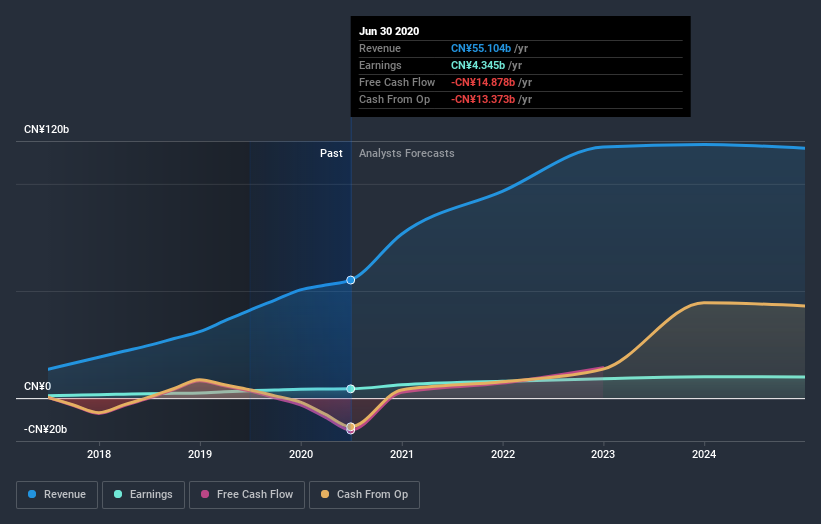Viewport: 821px width, 524px height.
Task: Toggle the Cash From Op legend series
Action: (x=364, y=495)
